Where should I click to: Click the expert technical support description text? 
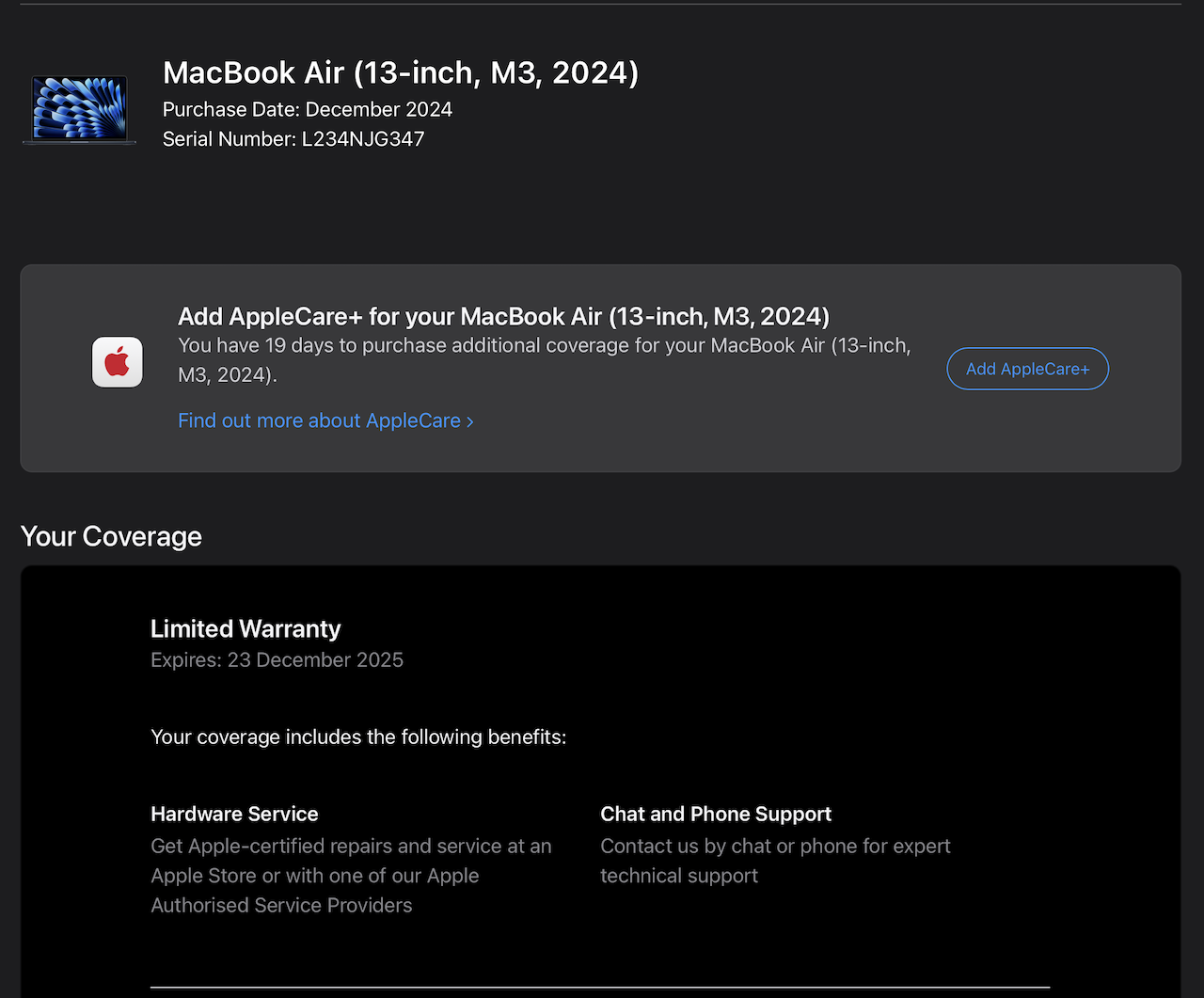[775, 861]
